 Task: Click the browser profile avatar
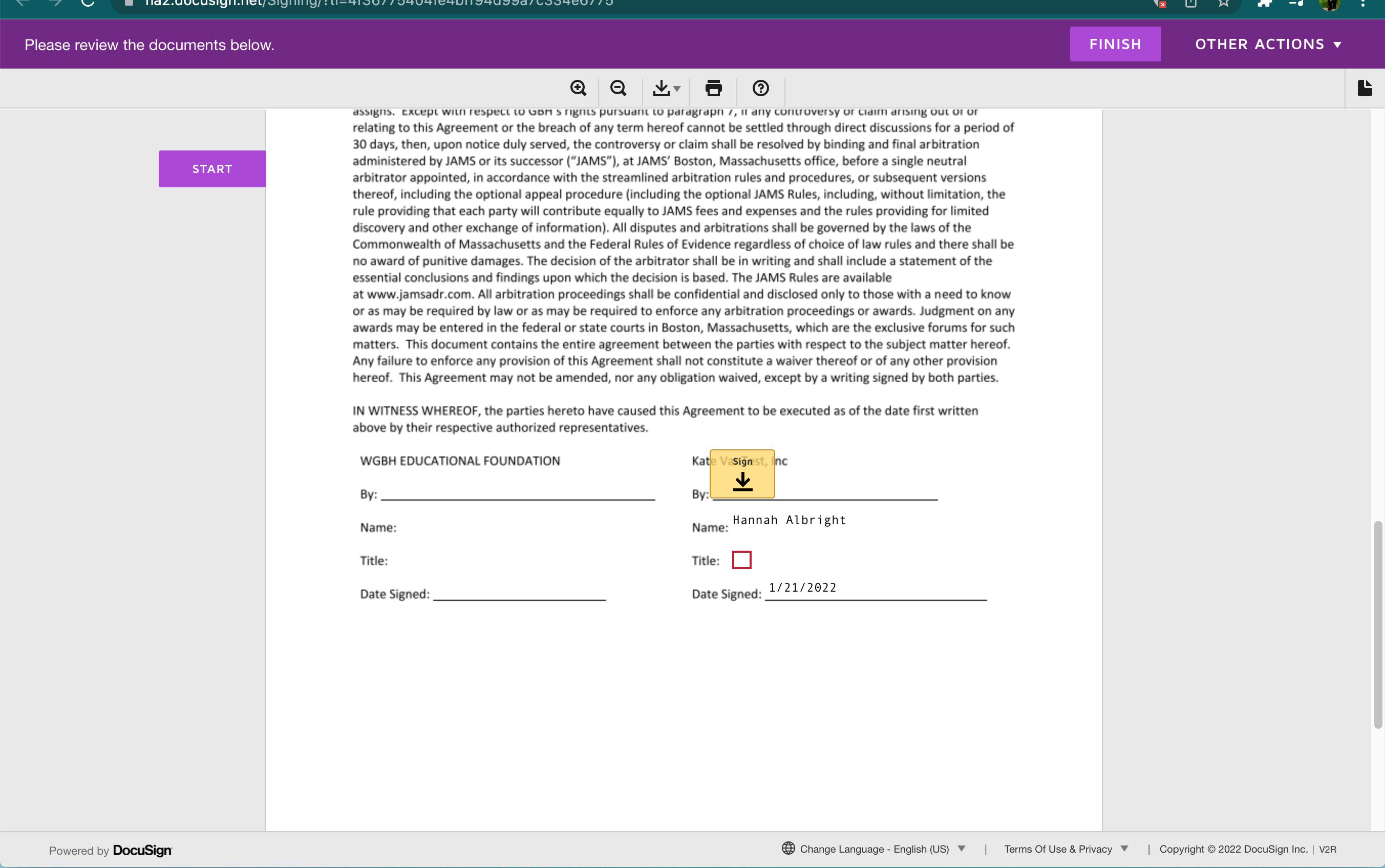tap(1330, 4)
